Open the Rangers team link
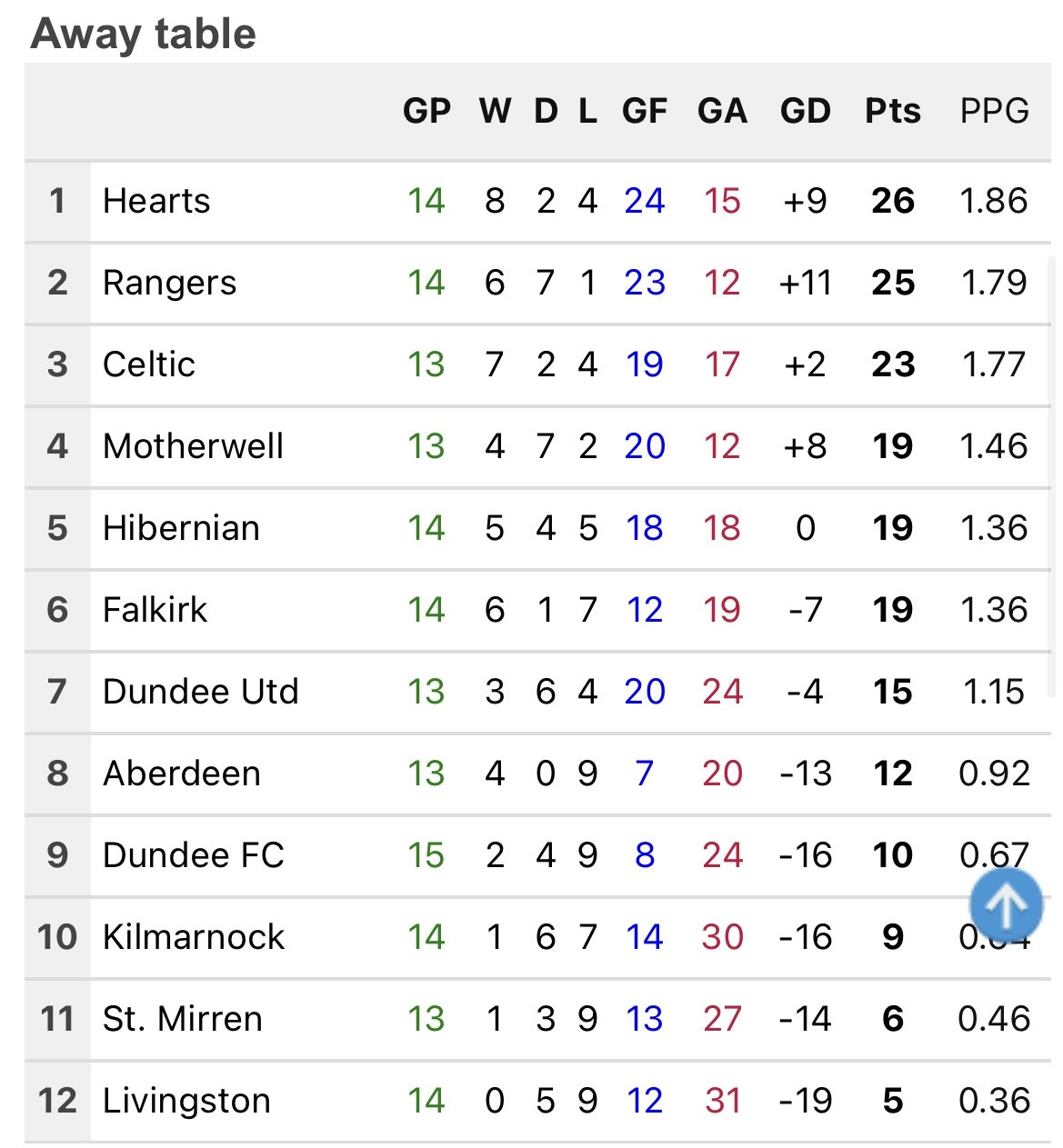 point(169,284)
